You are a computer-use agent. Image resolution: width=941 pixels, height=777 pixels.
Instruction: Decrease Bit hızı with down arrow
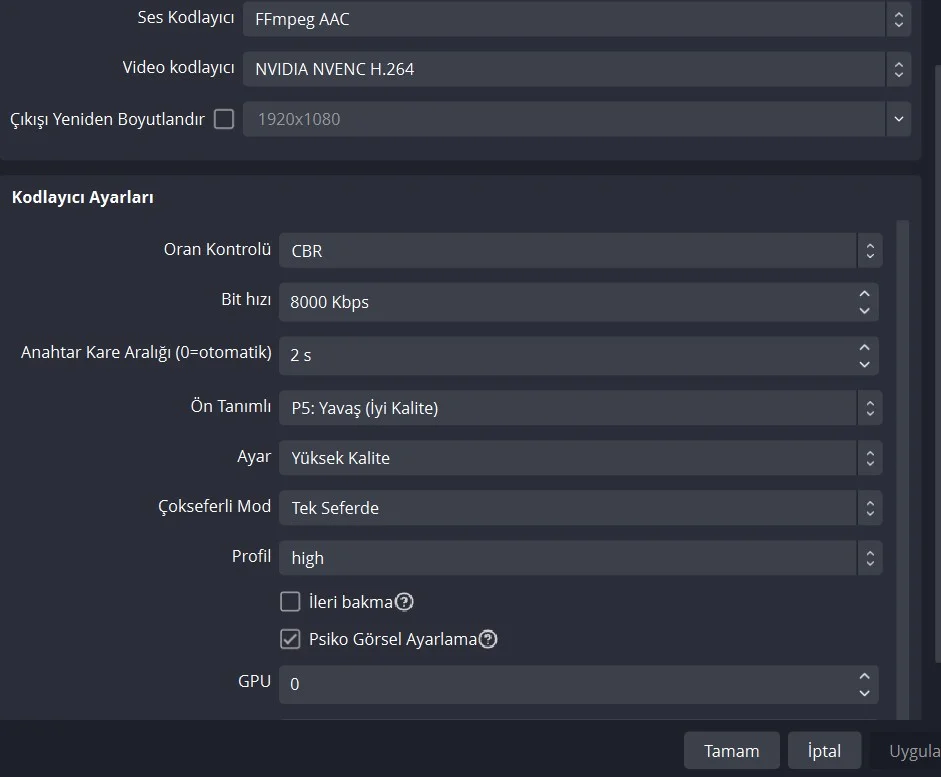[864, 310]
